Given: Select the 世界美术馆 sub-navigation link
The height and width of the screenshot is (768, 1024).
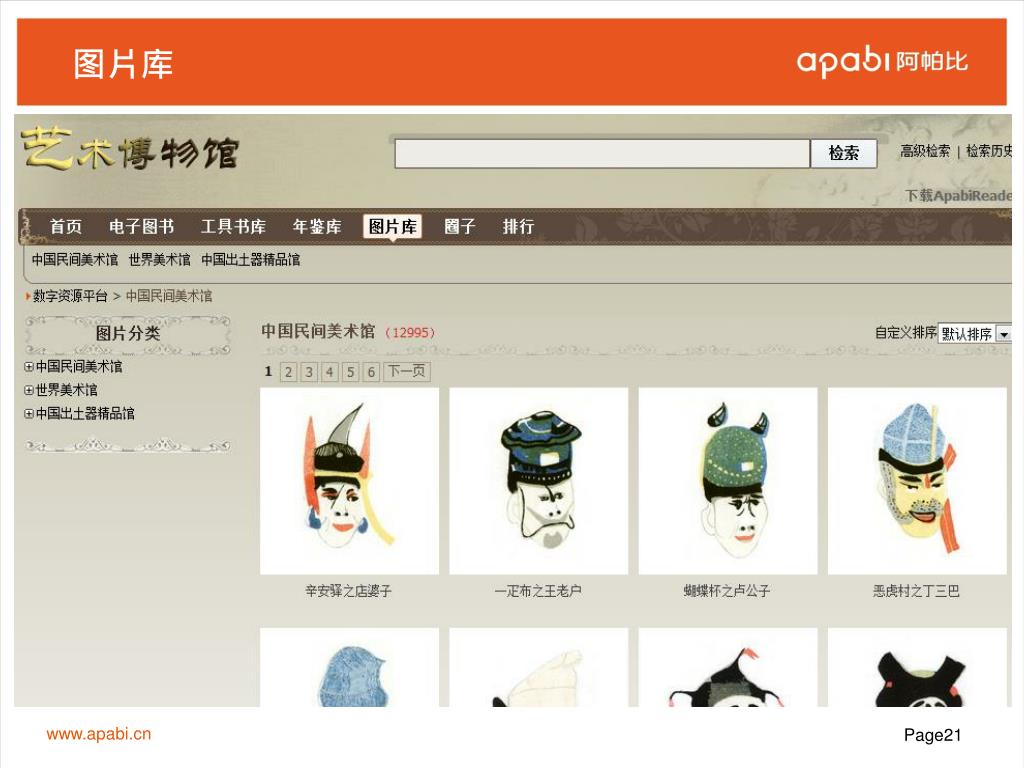Looking at the screenshot, I should [159, 260].
